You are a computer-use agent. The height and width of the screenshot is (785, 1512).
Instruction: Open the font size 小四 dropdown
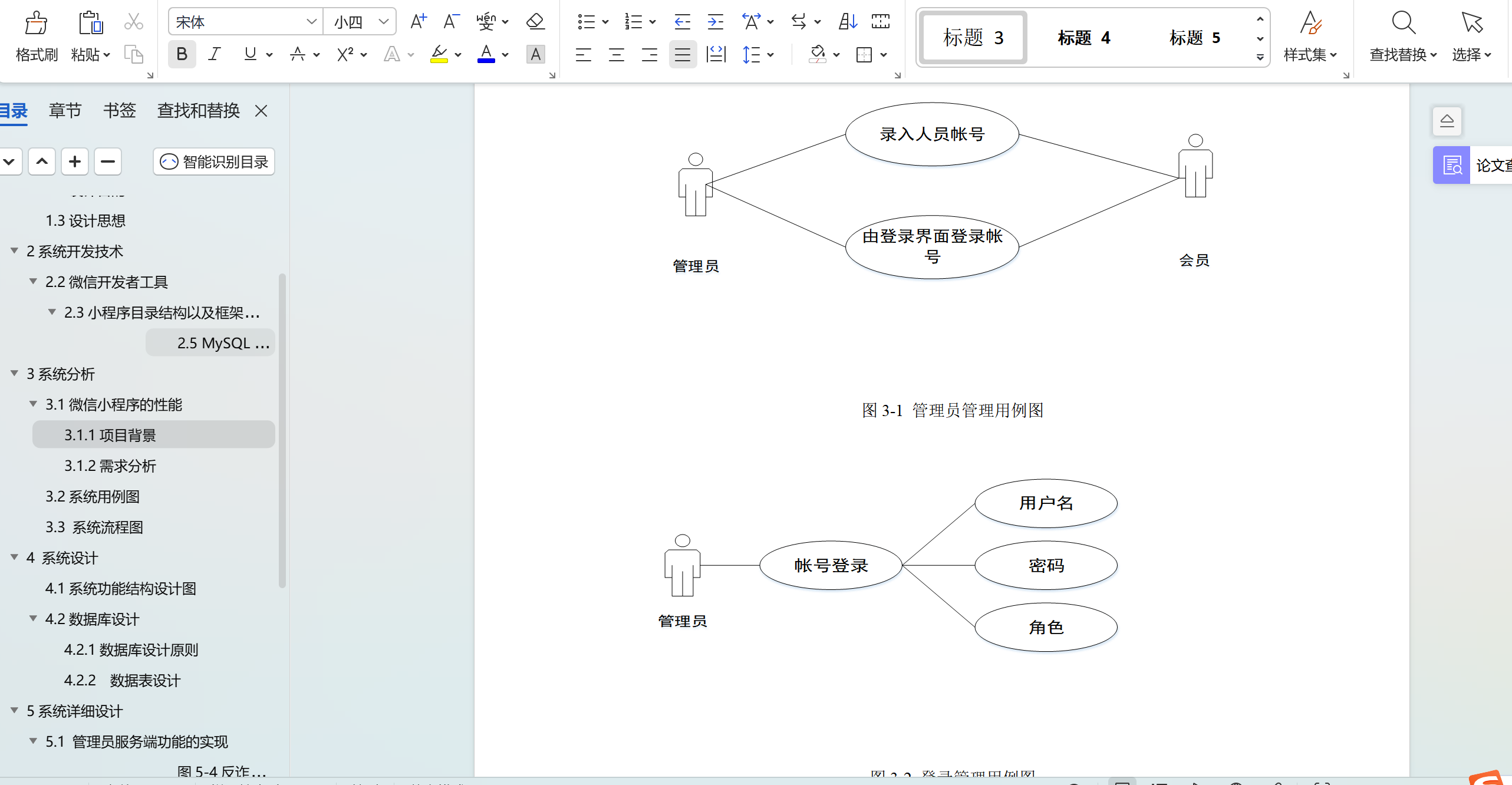[384, 22]
